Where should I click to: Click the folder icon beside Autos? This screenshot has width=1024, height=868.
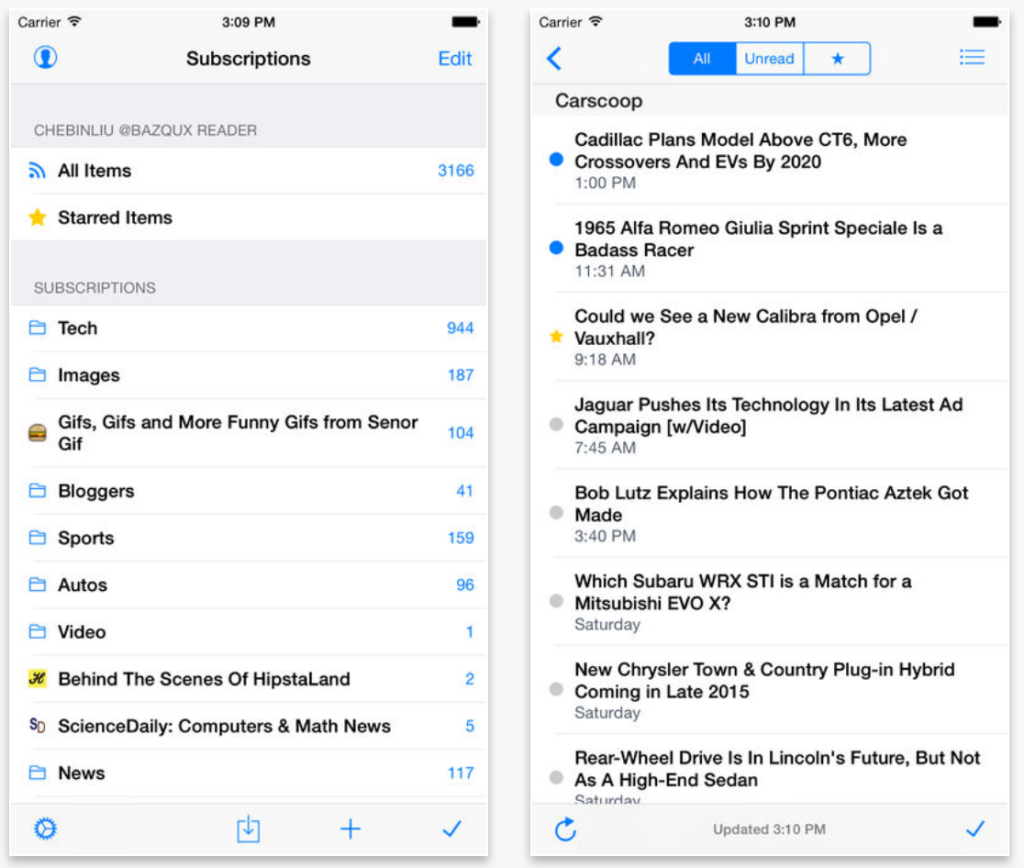[37, 584]
